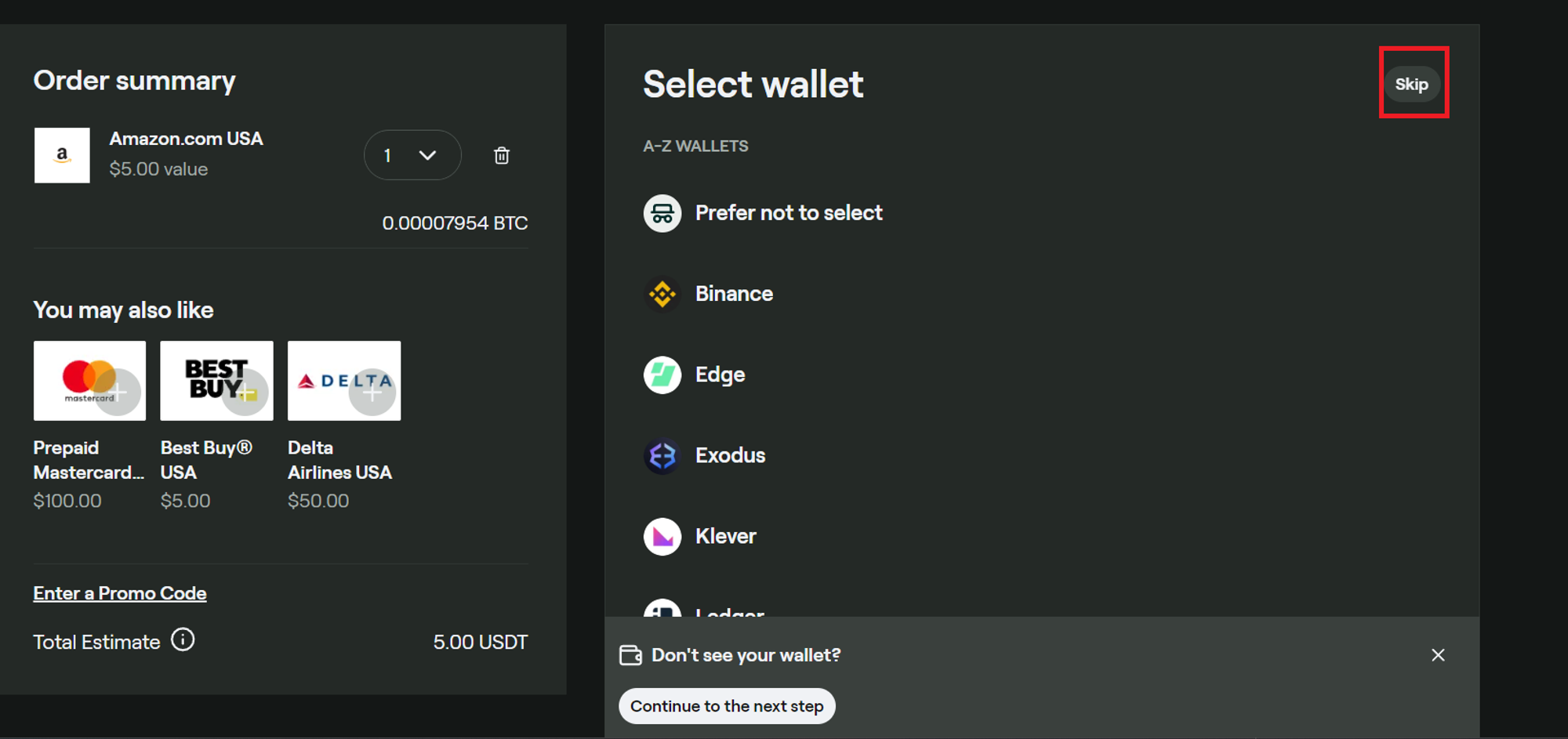Dismiss the Don't see your wallet banner

1438,655
